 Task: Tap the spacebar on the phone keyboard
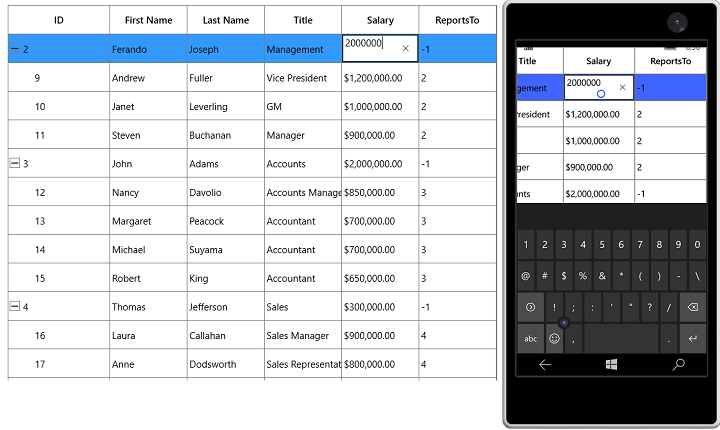pos(621,339)
